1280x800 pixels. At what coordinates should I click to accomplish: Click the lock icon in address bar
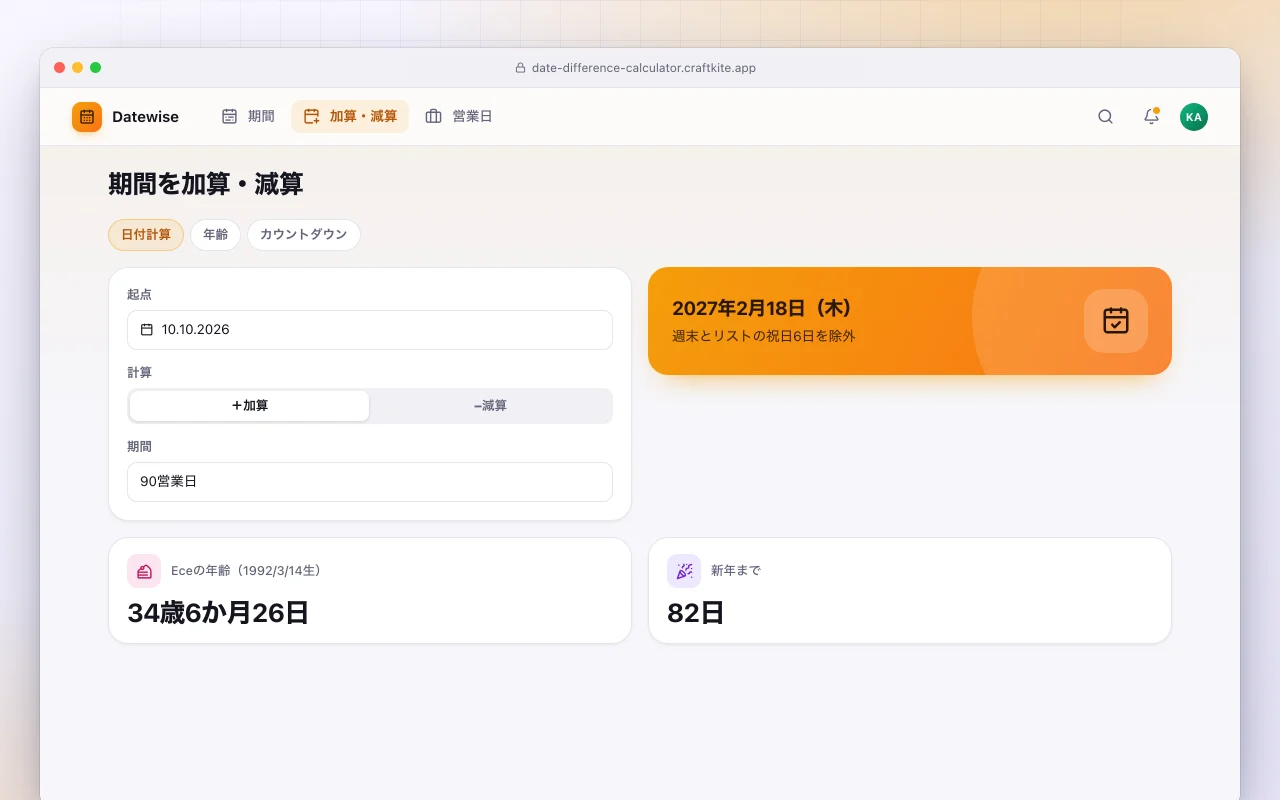520,68
